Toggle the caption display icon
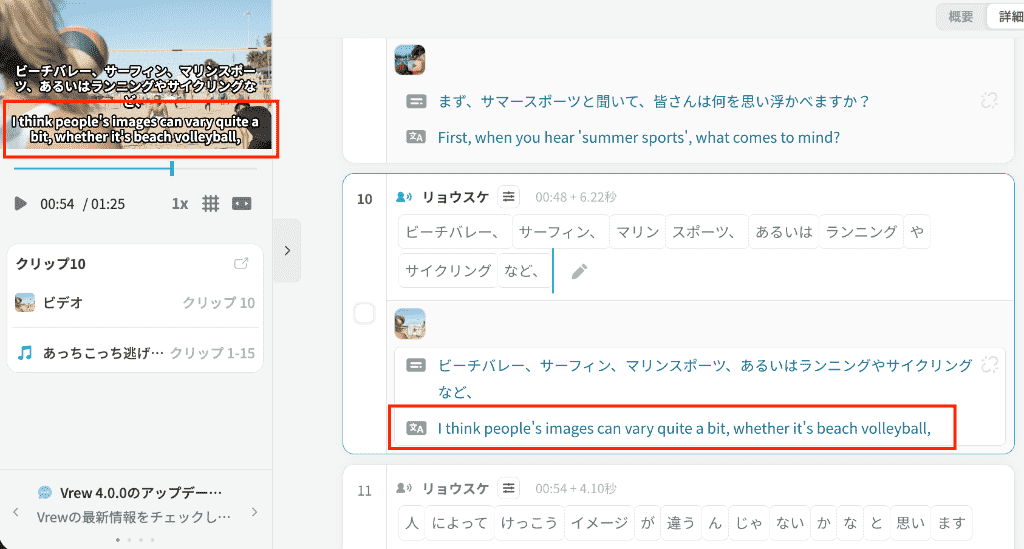The width and height of the screenshot is (1024, 549). 242,204
